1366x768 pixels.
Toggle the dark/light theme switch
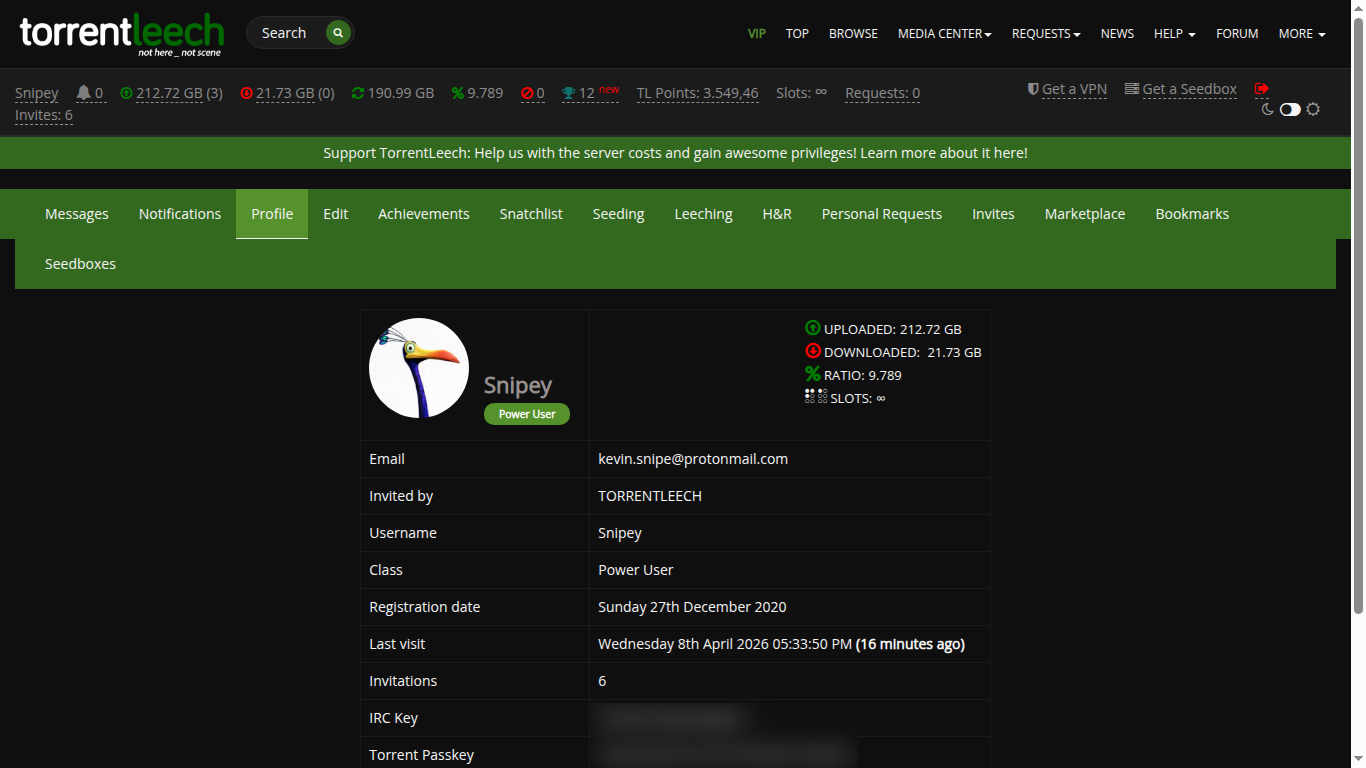pyautogui.click(x=1290, y=109)
